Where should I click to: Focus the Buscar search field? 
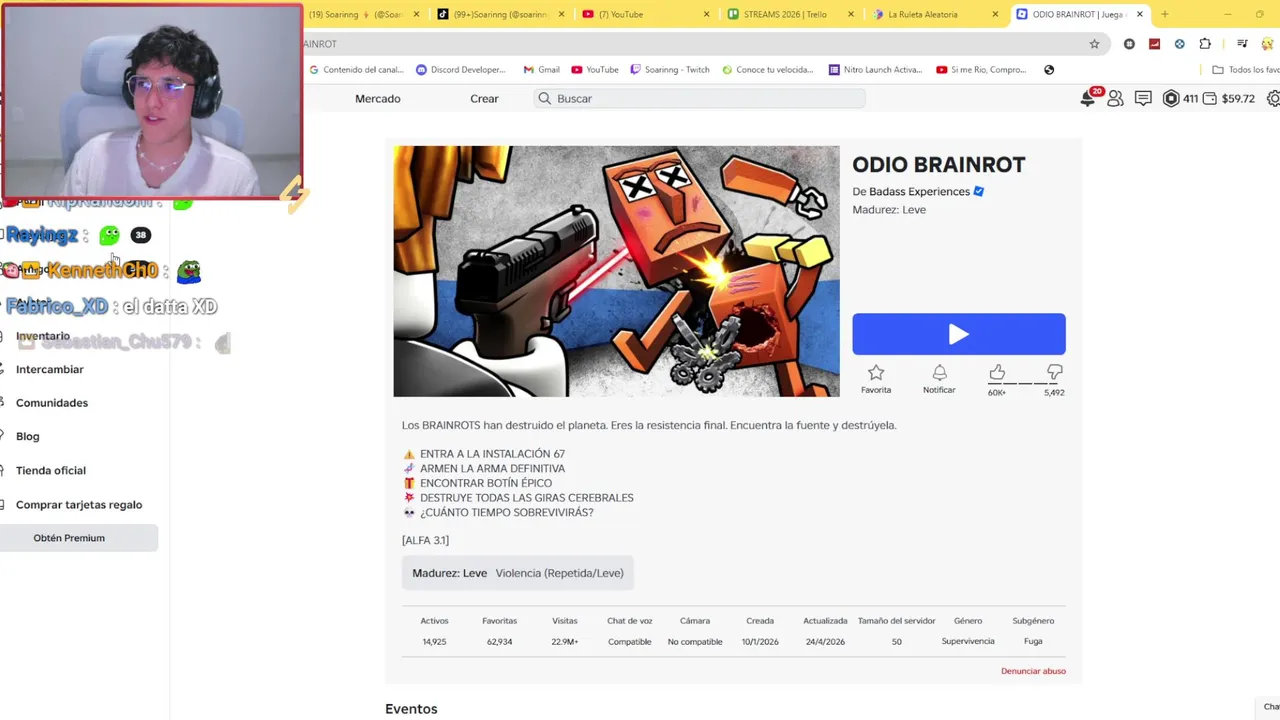click(x=700, y=98)
